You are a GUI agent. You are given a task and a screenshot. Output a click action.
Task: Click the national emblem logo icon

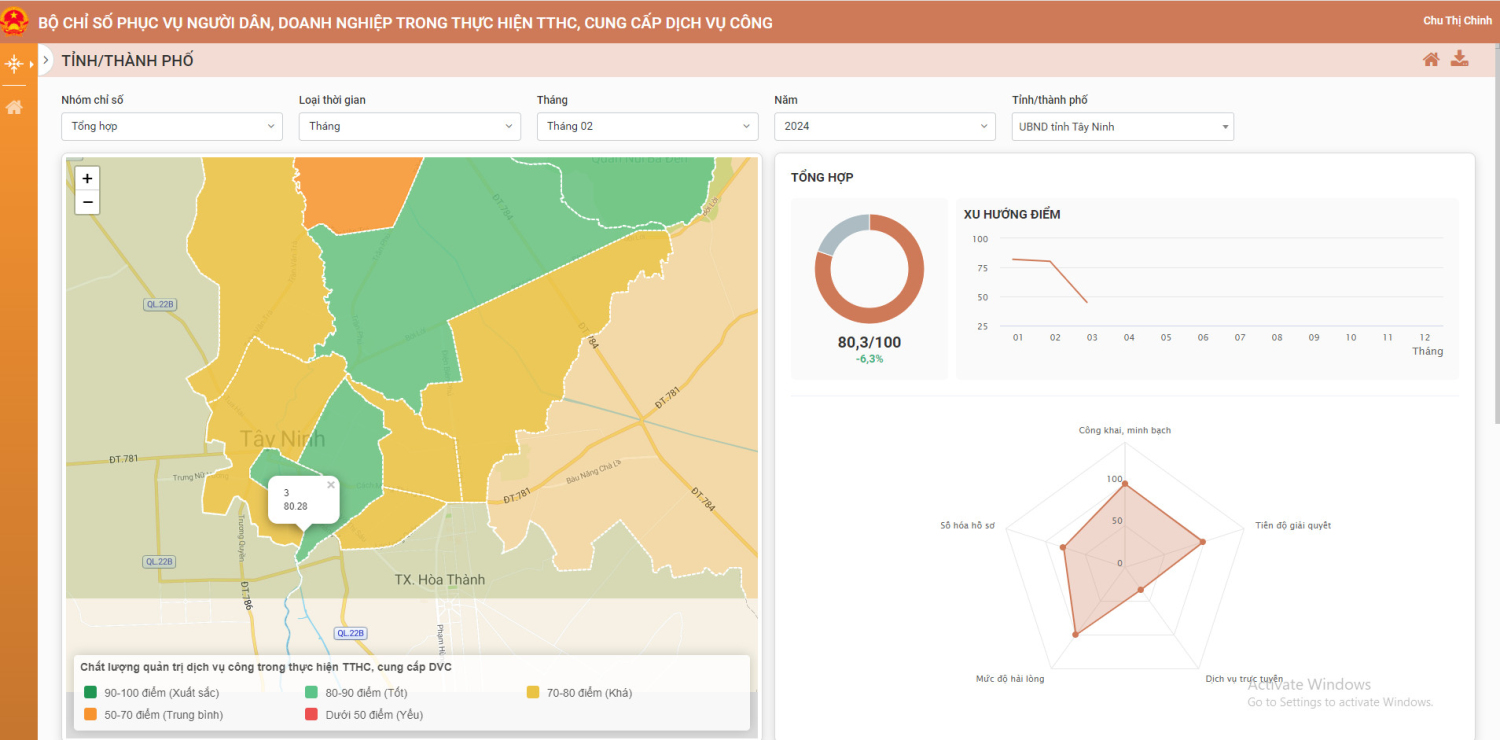15,22
